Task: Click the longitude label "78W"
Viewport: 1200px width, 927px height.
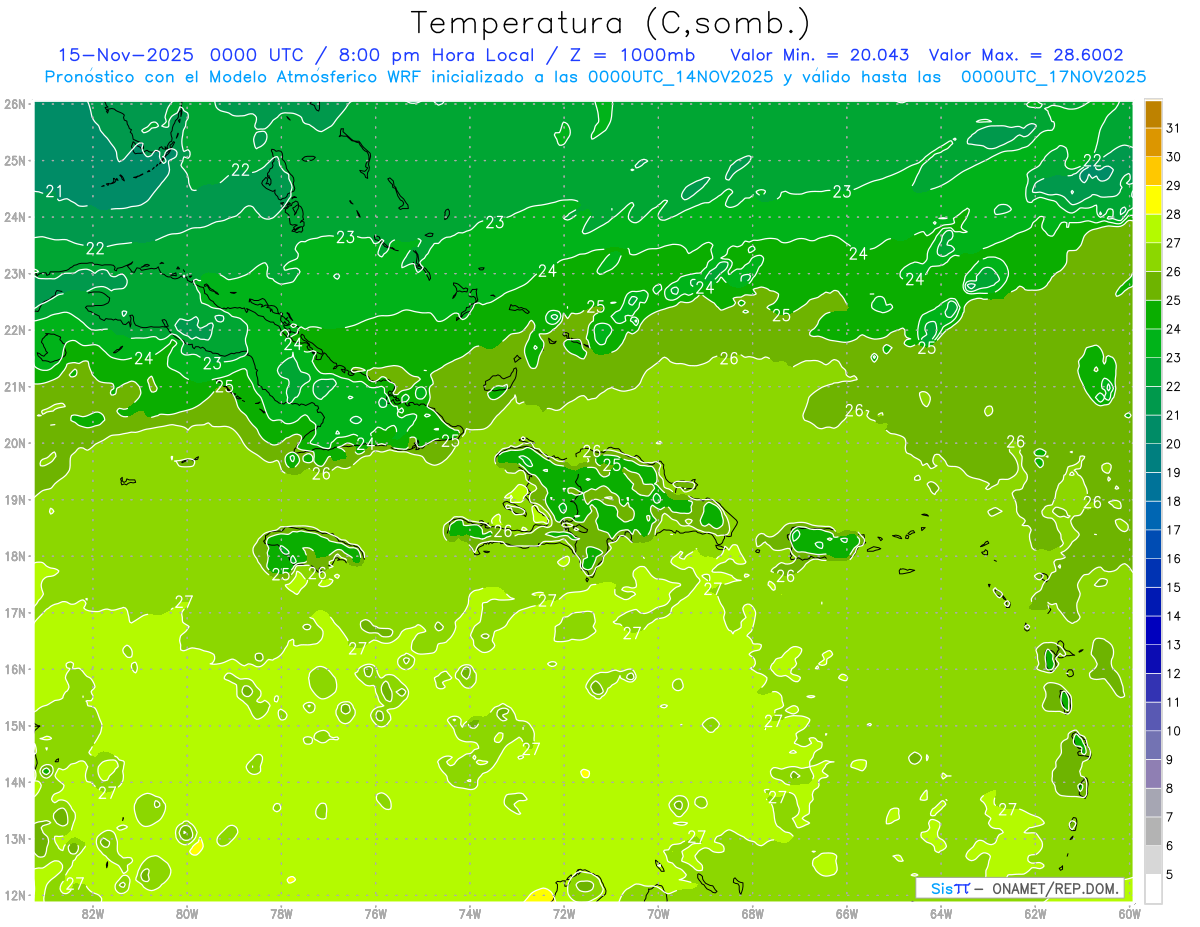Action: [281, 913]
